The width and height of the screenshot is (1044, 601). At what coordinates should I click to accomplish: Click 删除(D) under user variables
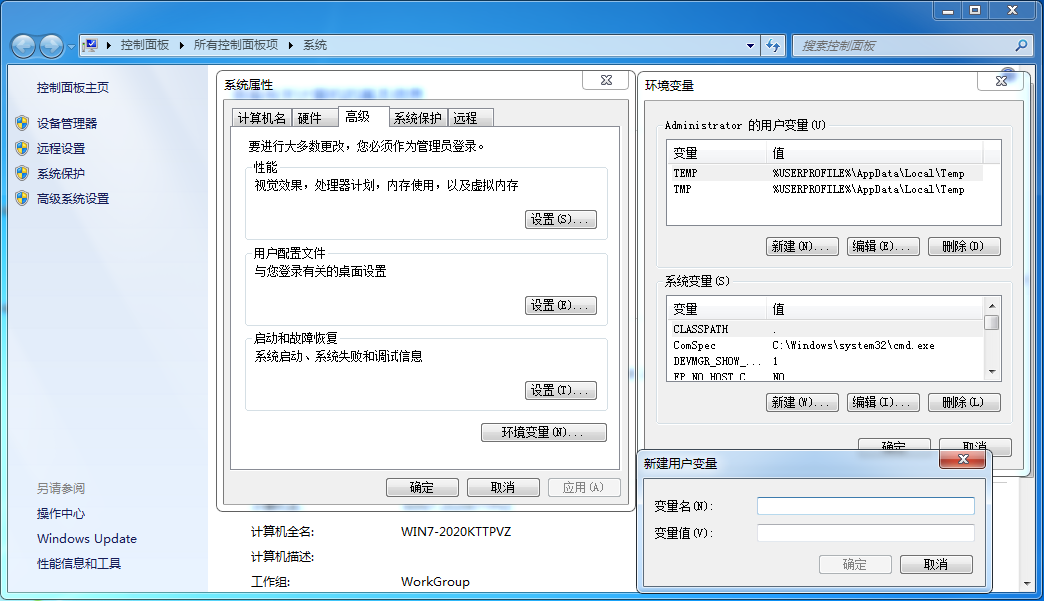(964, 246)
